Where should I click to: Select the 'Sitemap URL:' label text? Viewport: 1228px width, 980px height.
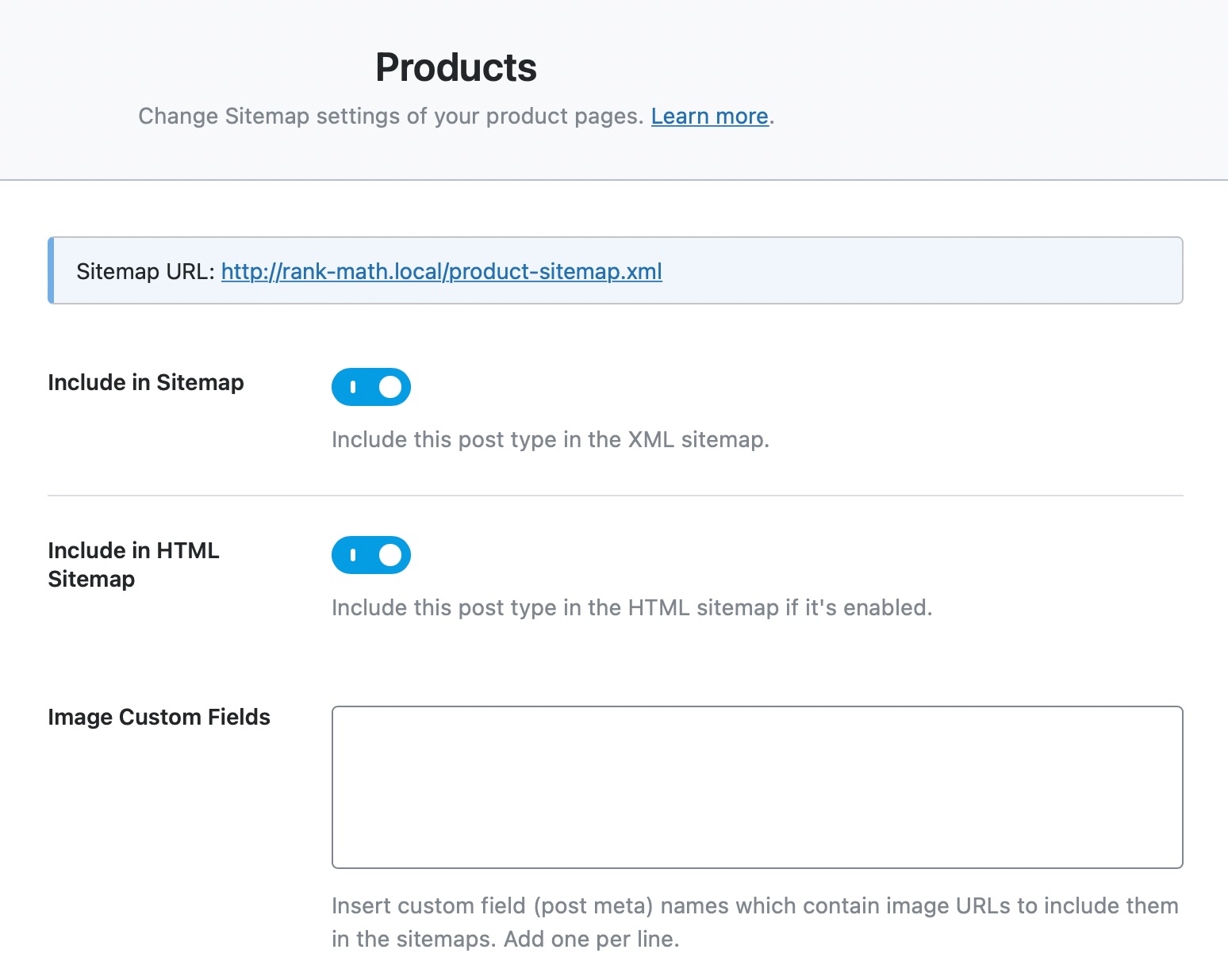coord(146,271)
